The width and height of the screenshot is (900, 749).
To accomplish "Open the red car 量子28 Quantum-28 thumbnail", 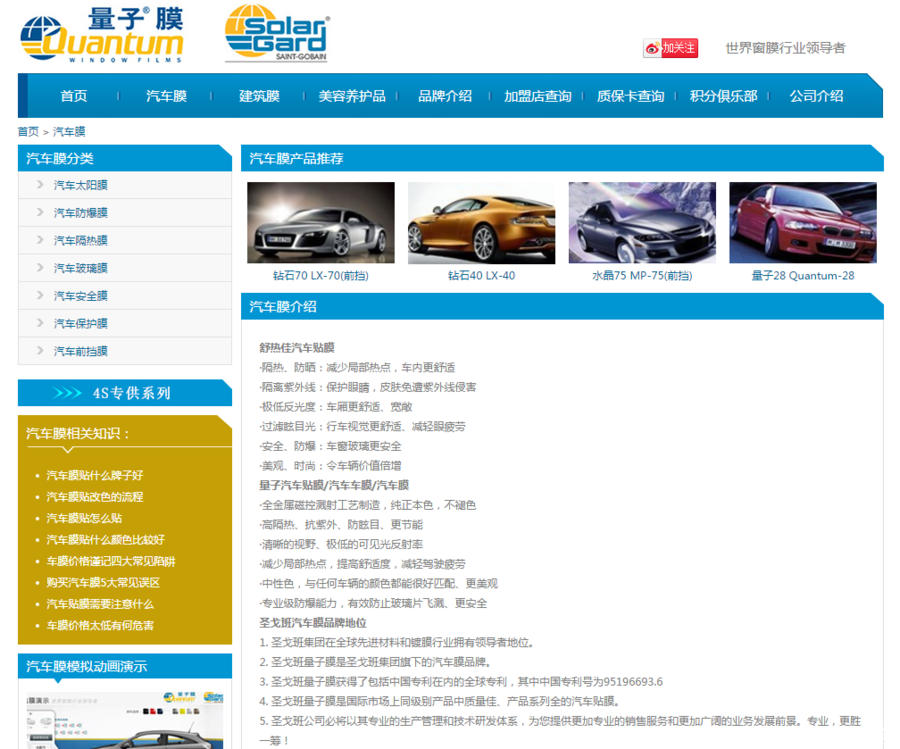I will pyautogui.click(x=803, y=223).
